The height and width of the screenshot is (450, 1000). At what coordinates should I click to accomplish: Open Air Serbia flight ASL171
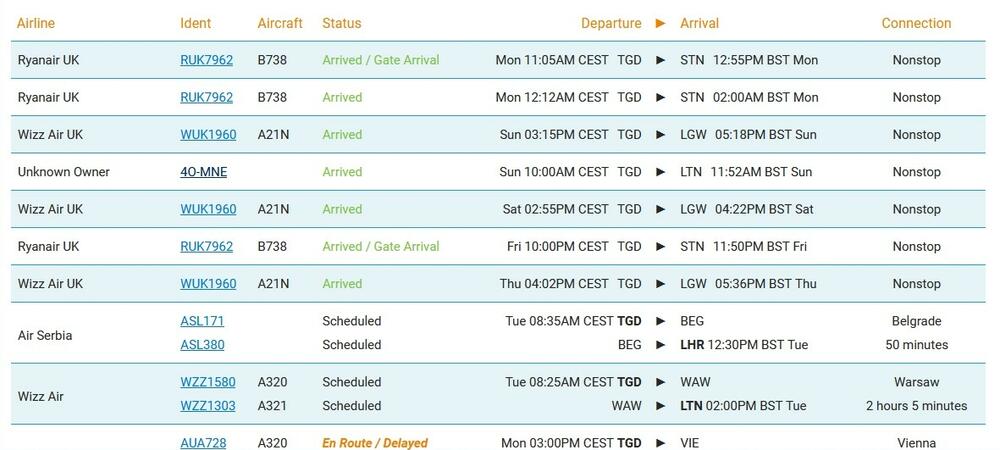(202, 321)
